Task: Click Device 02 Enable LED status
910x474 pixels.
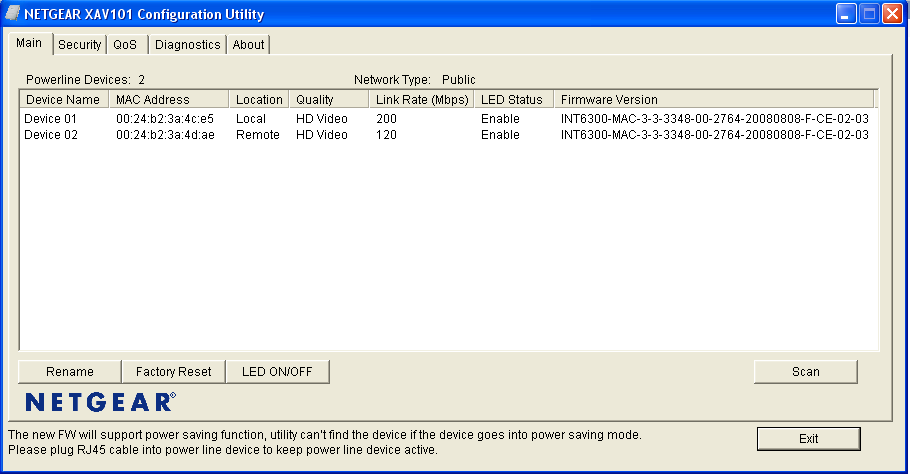Action: [x=500, y=135]
